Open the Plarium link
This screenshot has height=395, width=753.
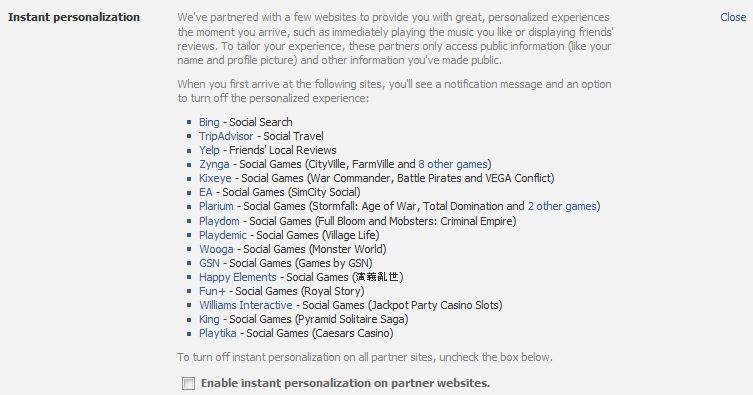point(216,206)
